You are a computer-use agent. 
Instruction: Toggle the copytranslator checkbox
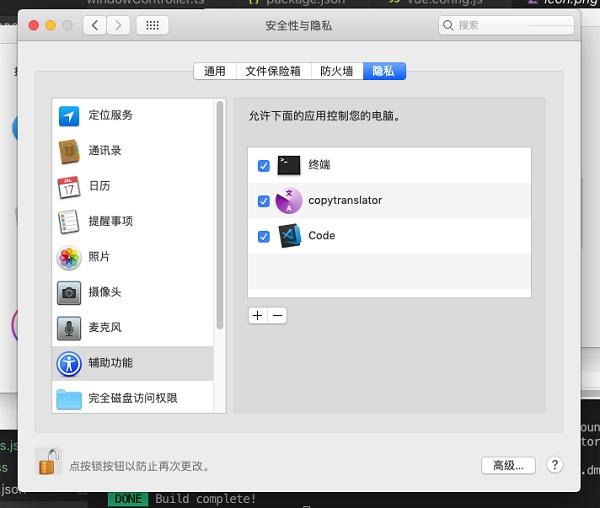[264, 201]
